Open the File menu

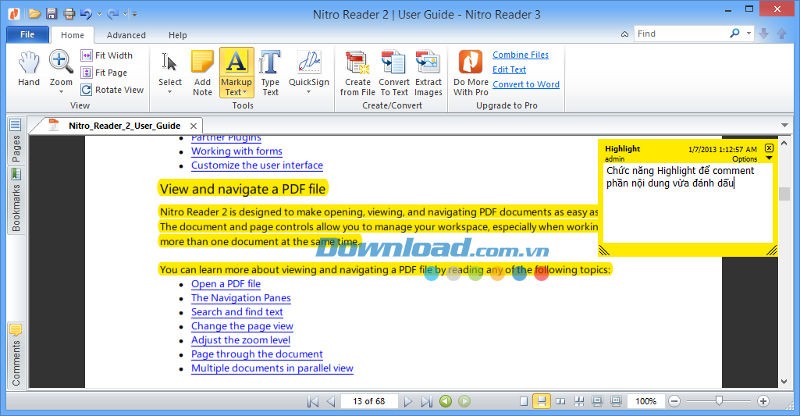(26, 35)
